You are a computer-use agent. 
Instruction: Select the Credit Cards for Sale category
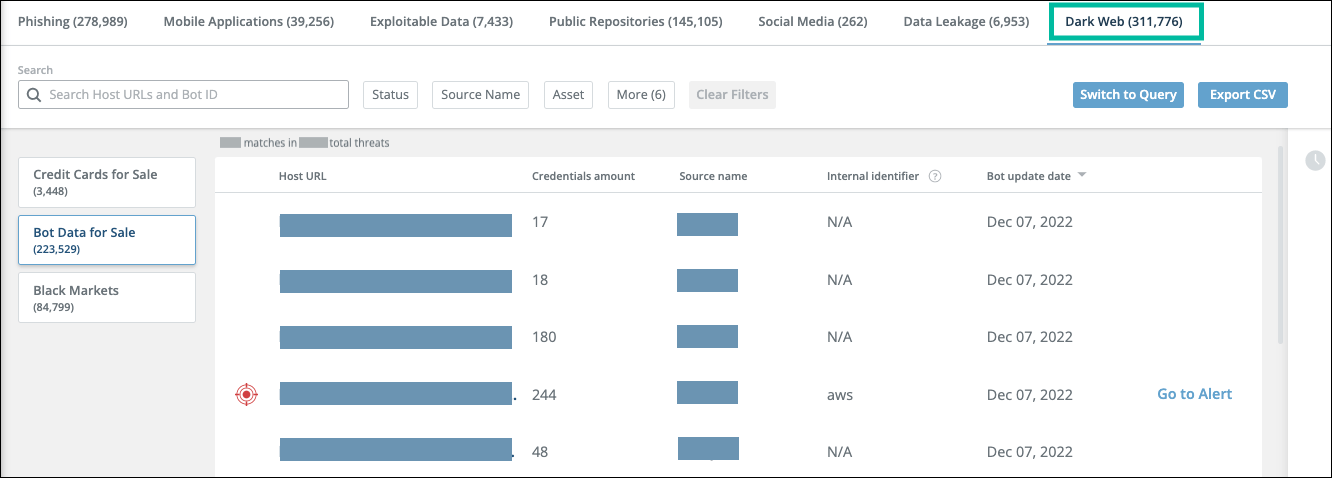point(106,182)
